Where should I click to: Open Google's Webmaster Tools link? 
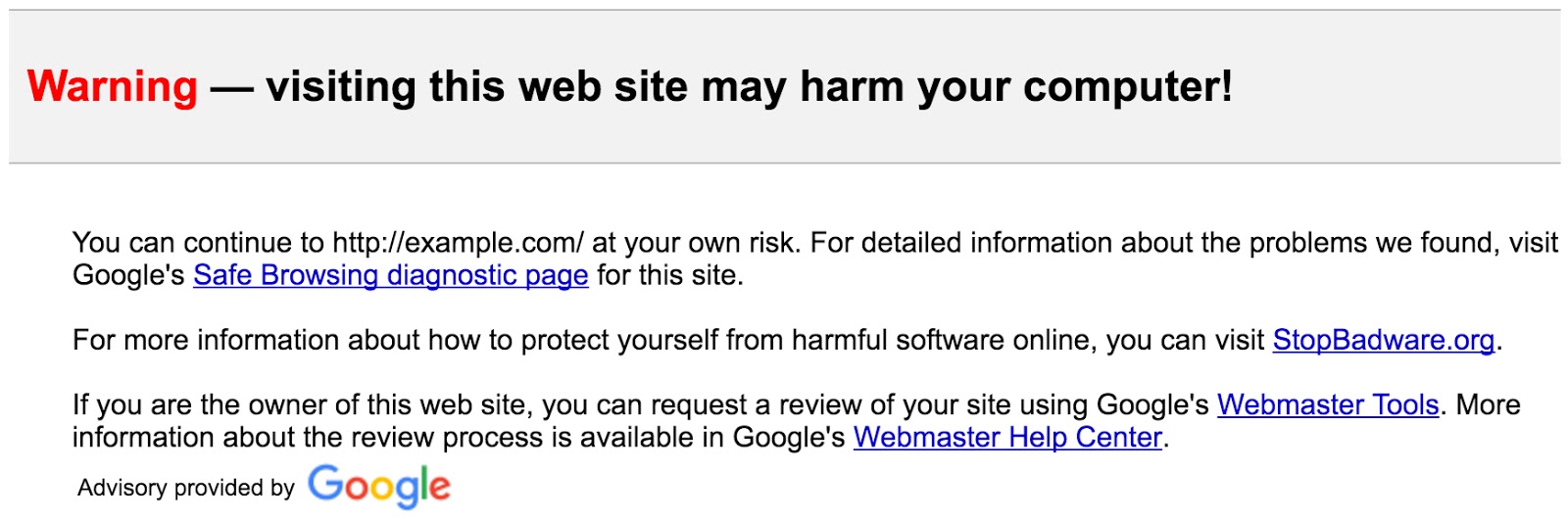(1328, 404)
